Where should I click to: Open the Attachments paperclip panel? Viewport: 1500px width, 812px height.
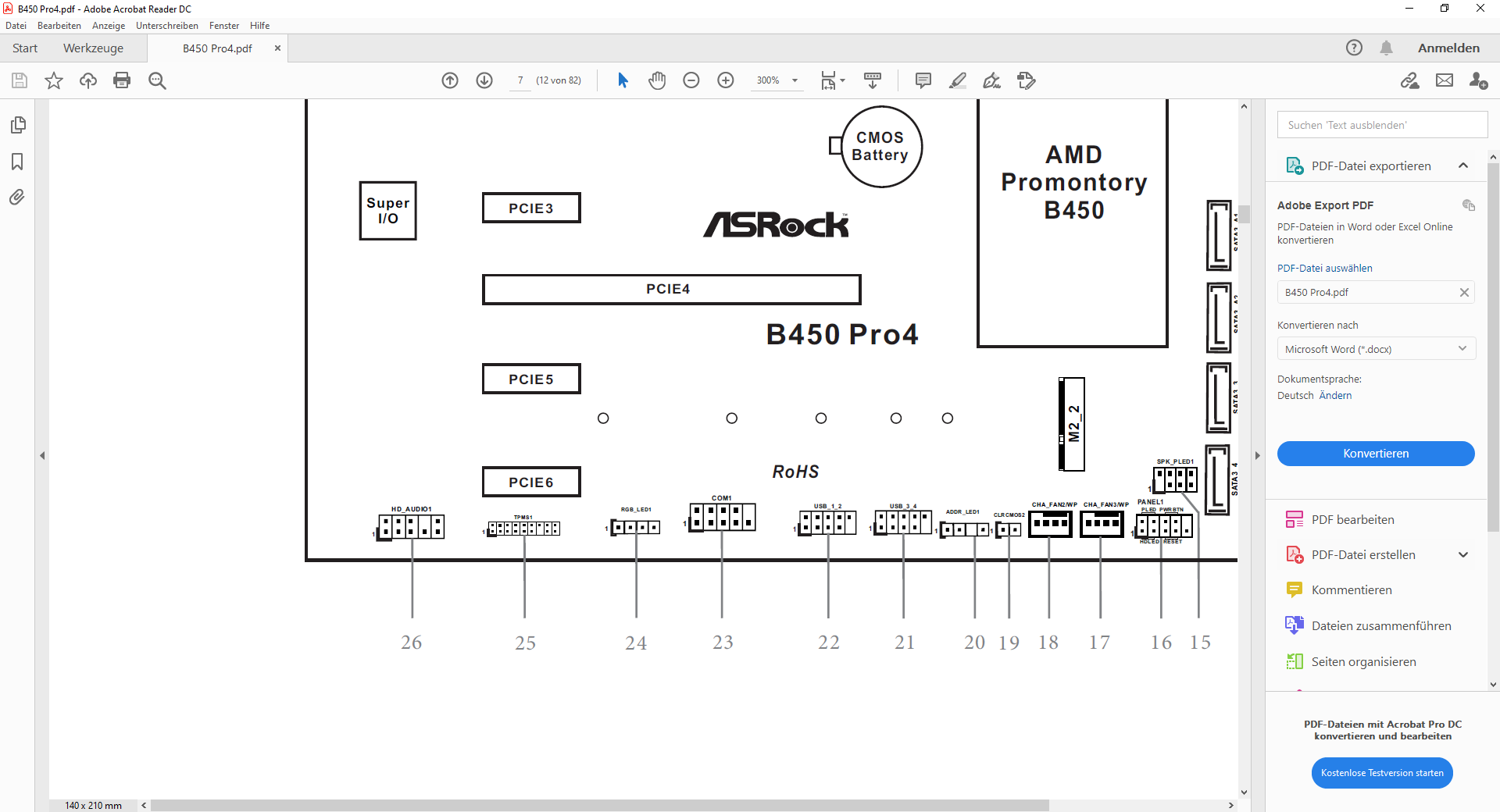[x=17, y=197]
